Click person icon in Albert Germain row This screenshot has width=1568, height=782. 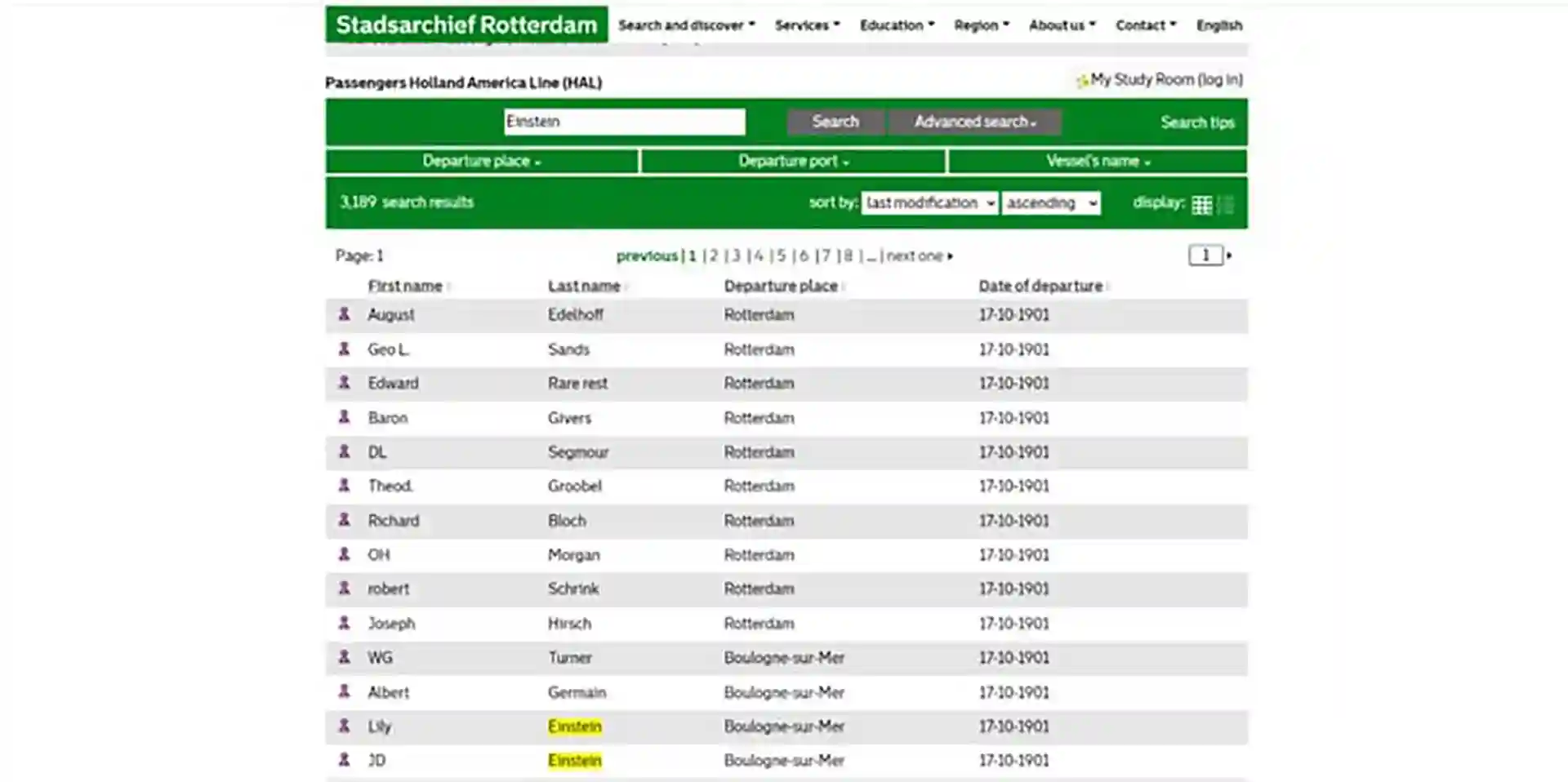[344, 691]
